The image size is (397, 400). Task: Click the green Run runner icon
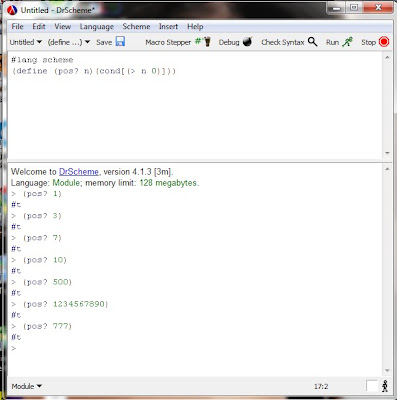coord(347,42)
